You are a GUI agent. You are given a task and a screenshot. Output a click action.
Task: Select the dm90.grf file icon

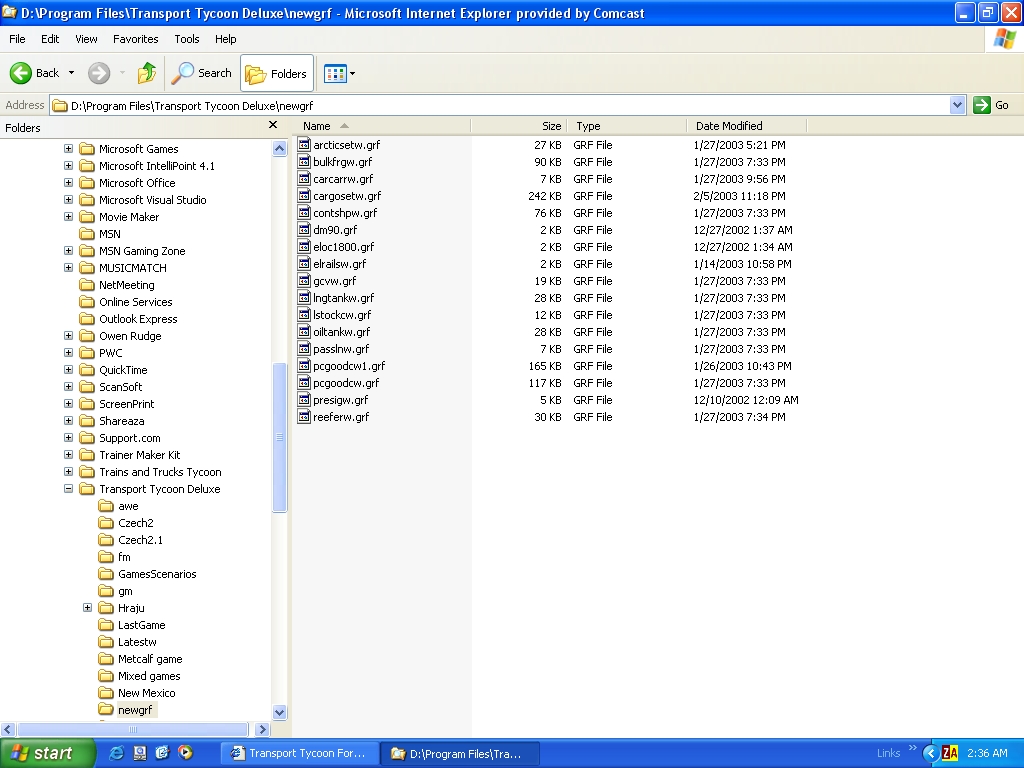(304, 229)
